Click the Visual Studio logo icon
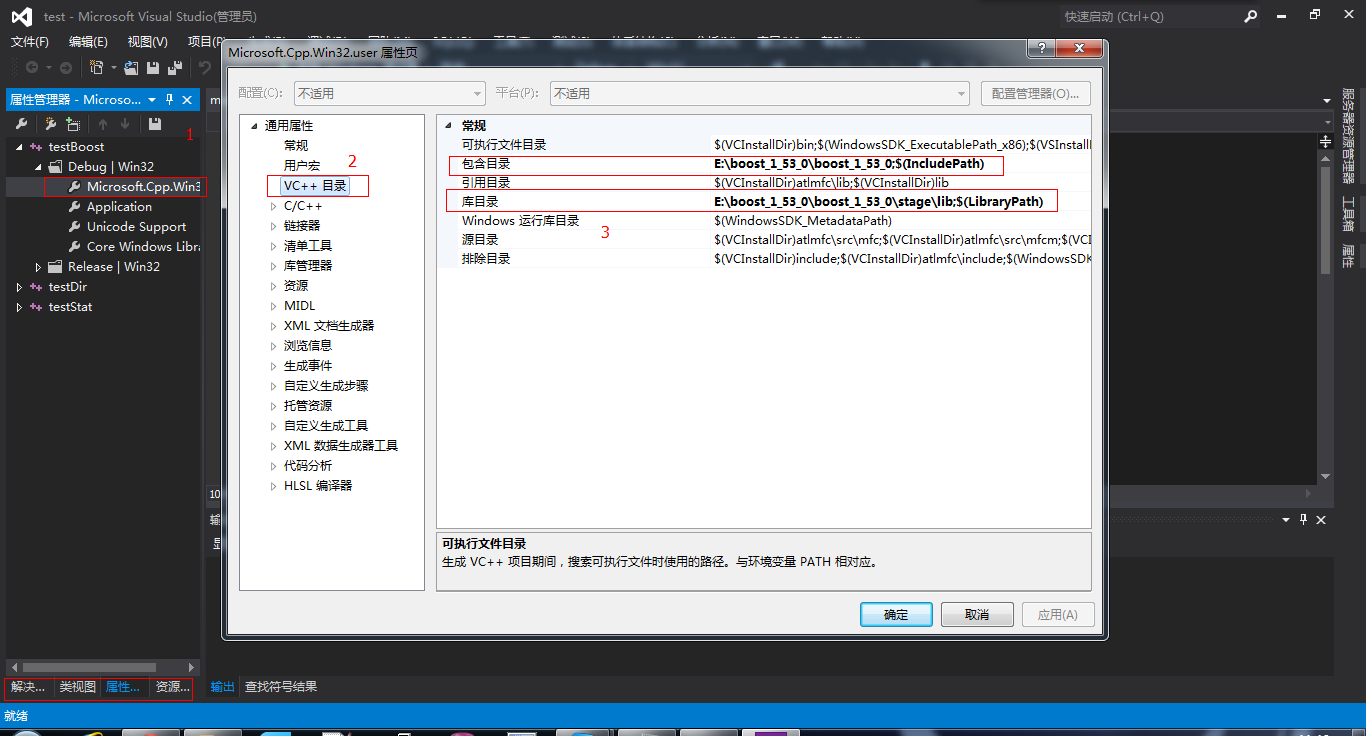The image size is (1366, 736). pyautogui.click(x=22, y=16)
